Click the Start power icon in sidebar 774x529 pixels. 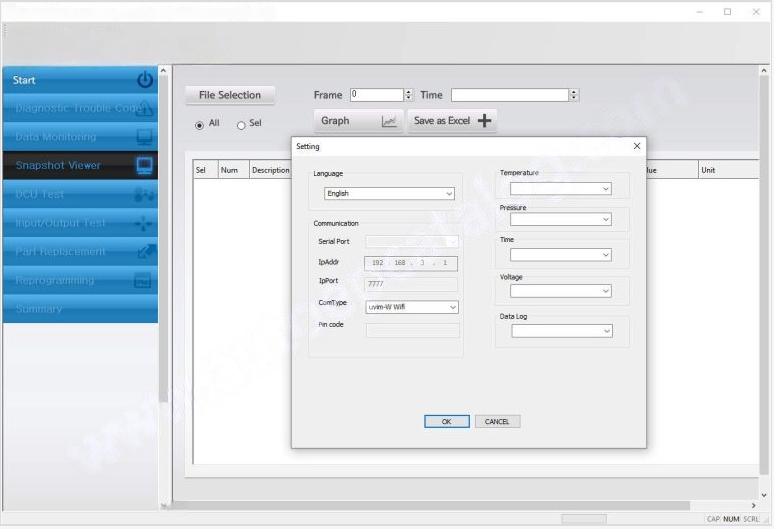pos(144,80)
